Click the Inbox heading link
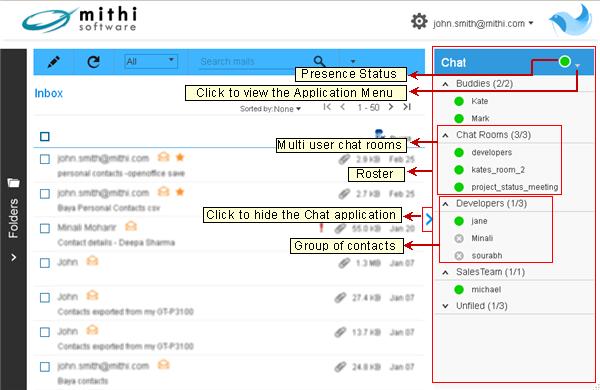 point(49,93)
